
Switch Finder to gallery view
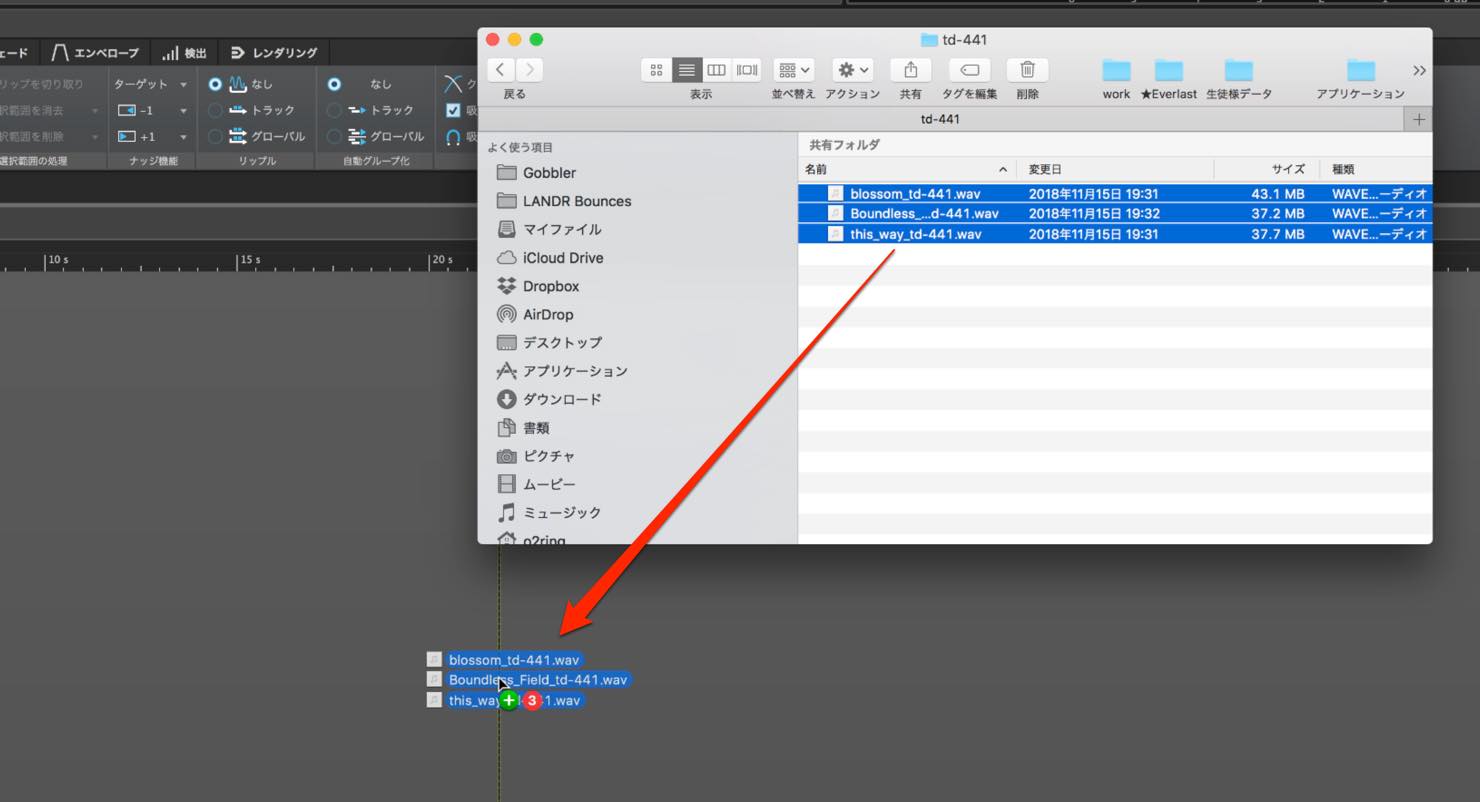(x=747, y=70)
